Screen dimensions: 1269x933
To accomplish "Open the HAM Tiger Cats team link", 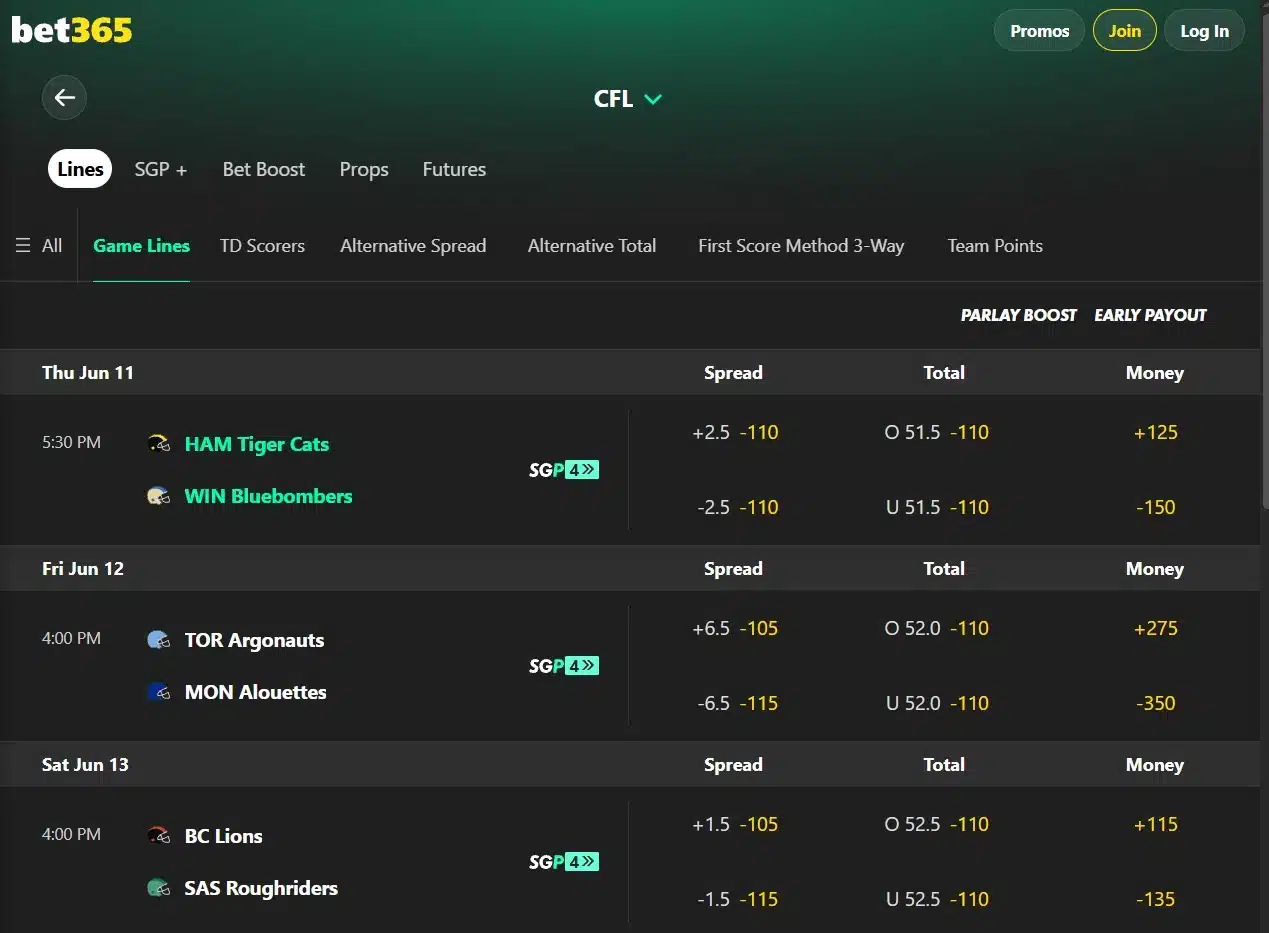I will tap(257, 444).
